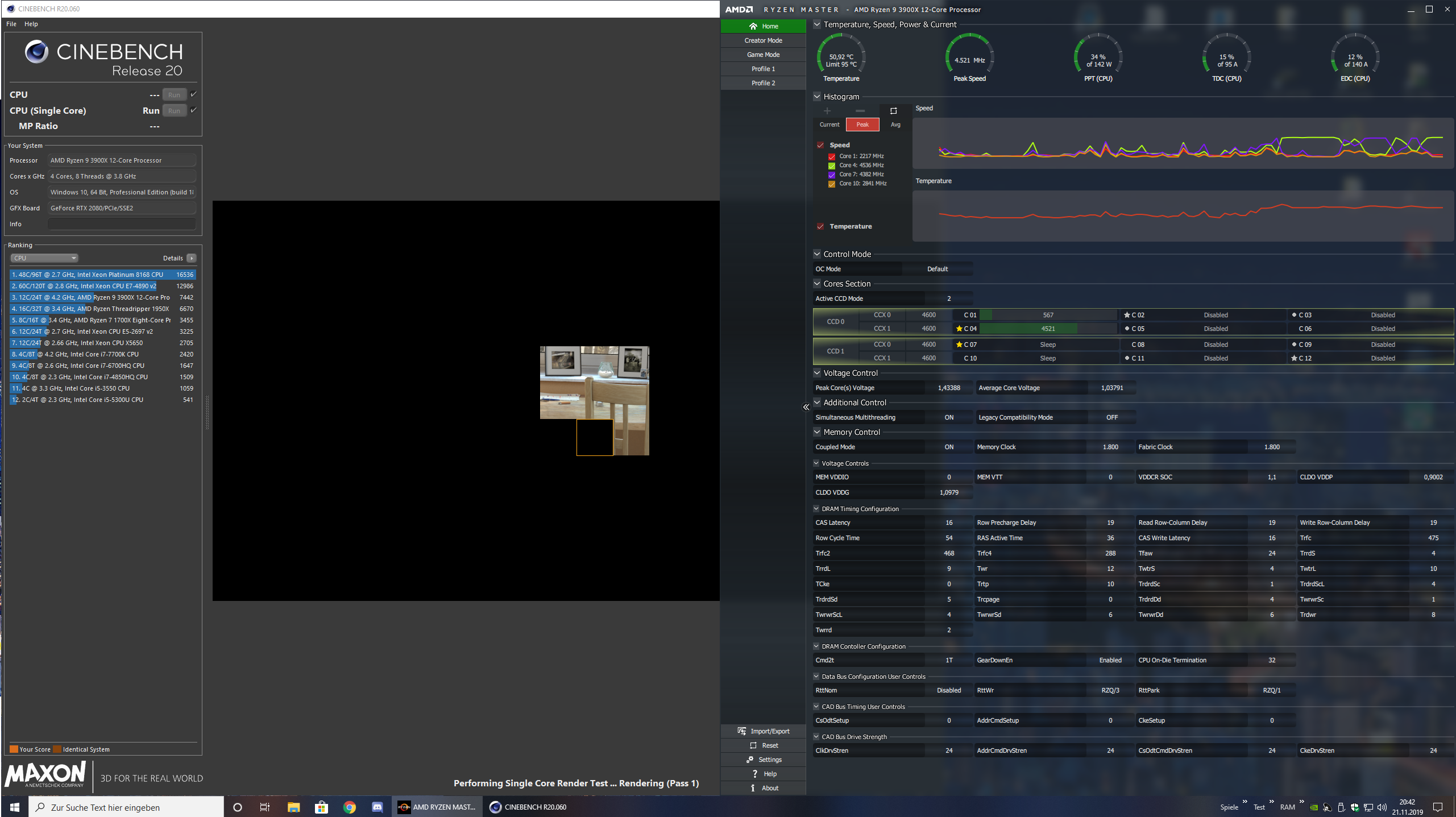Toggle the CPU Single Core test checkbox
Image resolution: width=1456 pixels, height=817 pixels.
click(194, 110)
